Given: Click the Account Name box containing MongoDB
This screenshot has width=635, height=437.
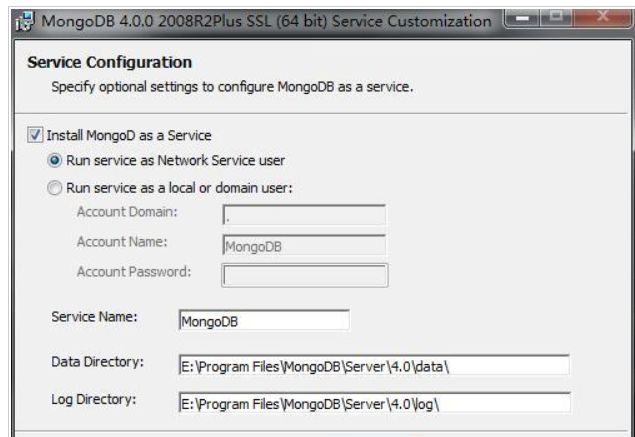Looking at the screenshot, I should point(304,245).
